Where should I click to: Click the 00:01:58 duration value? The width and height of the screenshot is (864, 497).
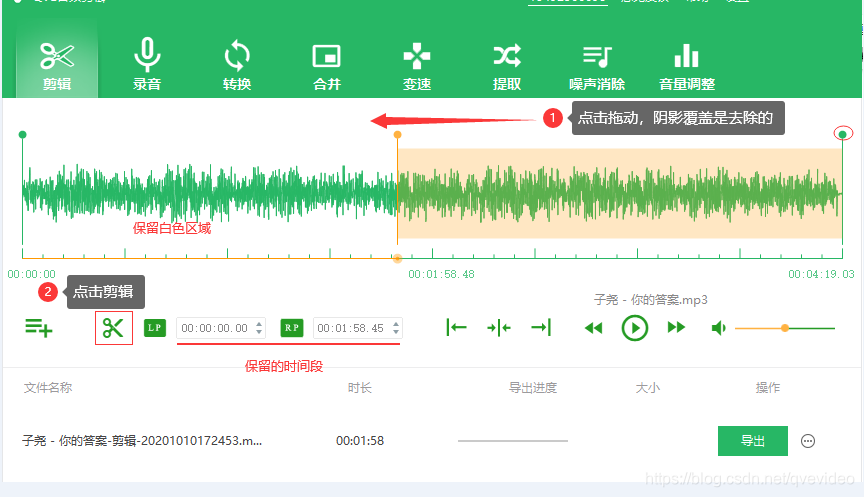pyautogui.click(x=360, y=441)
